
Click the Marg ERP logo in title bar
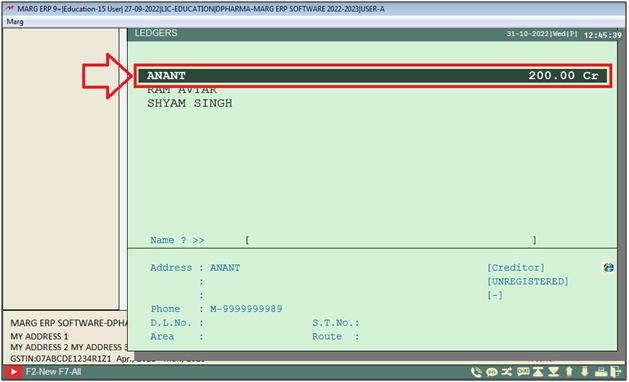click(x=9, y=8)
